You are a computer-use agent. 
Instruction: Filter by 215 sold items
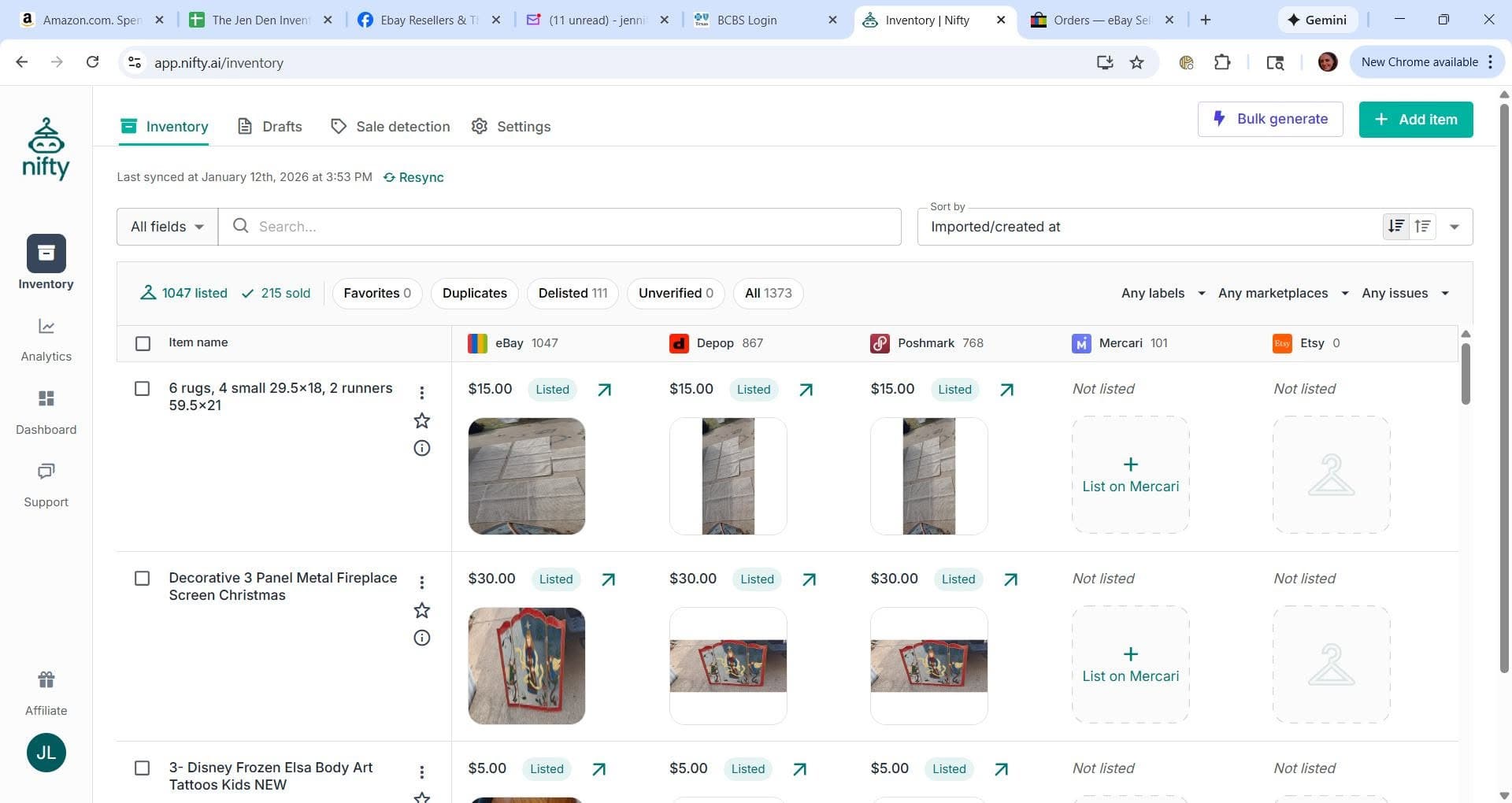[276, 293]
